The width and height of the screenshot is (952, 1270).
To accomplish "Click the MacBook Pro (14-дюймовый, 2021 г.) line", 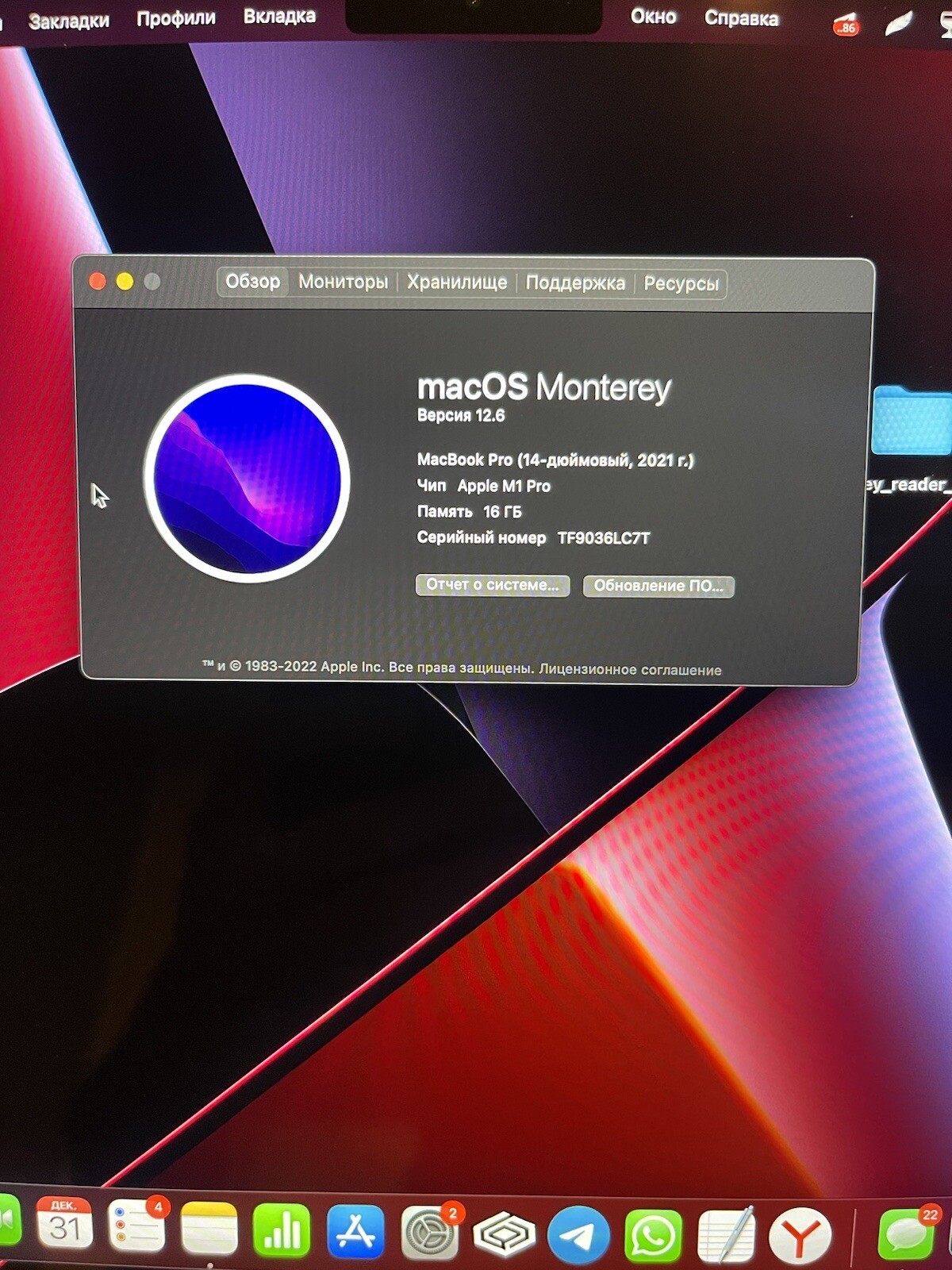I will [x=555, y=460].
